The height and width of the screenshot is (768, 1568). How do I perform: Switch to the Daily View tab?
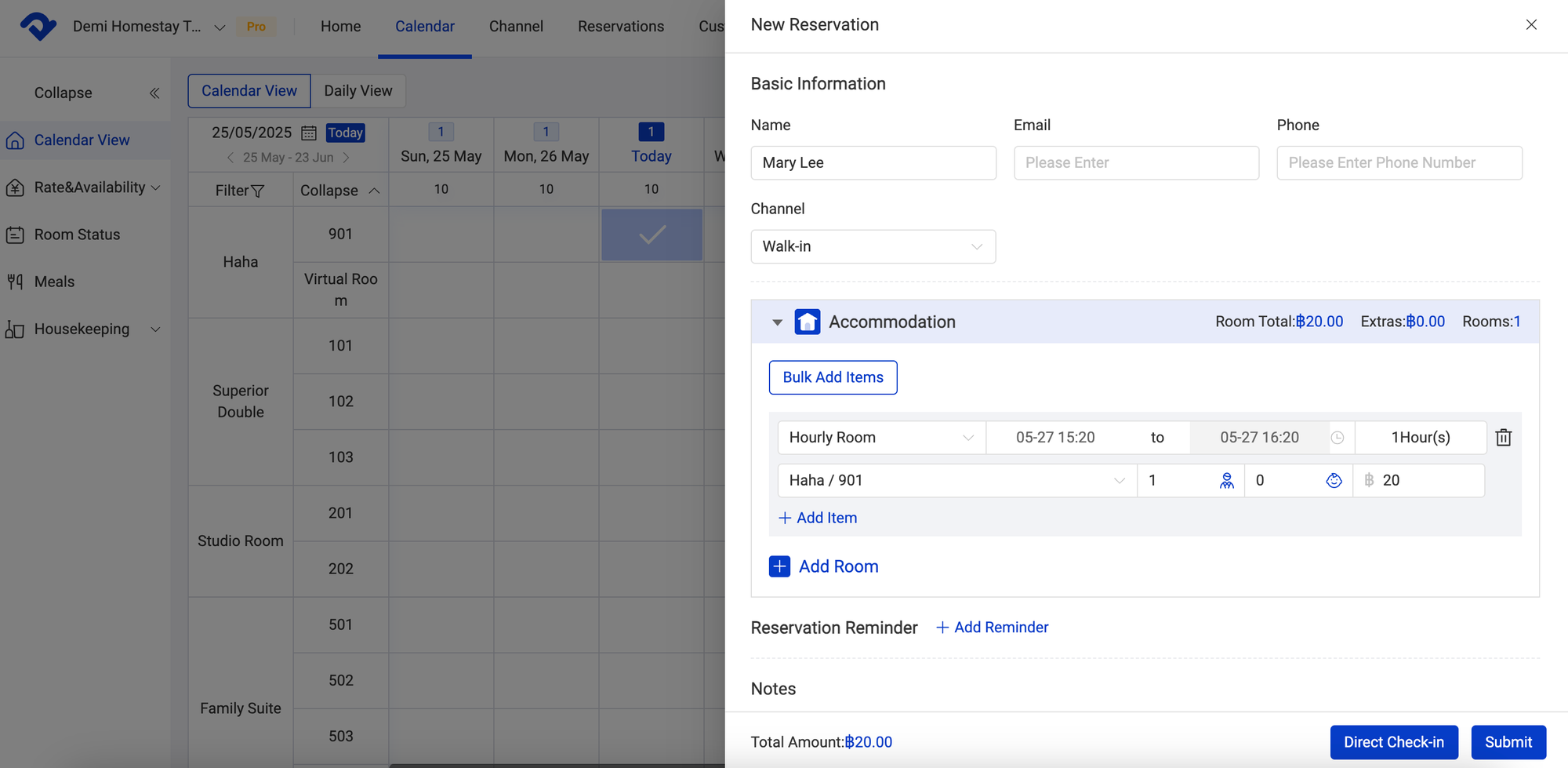coord(358,90)
